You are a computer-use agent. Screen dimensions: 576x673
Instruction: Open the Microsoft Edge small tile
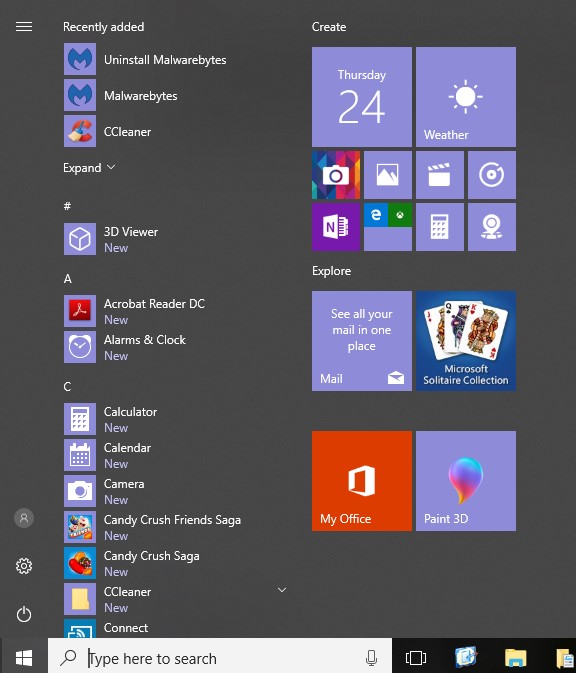click(x=376, y=215)
